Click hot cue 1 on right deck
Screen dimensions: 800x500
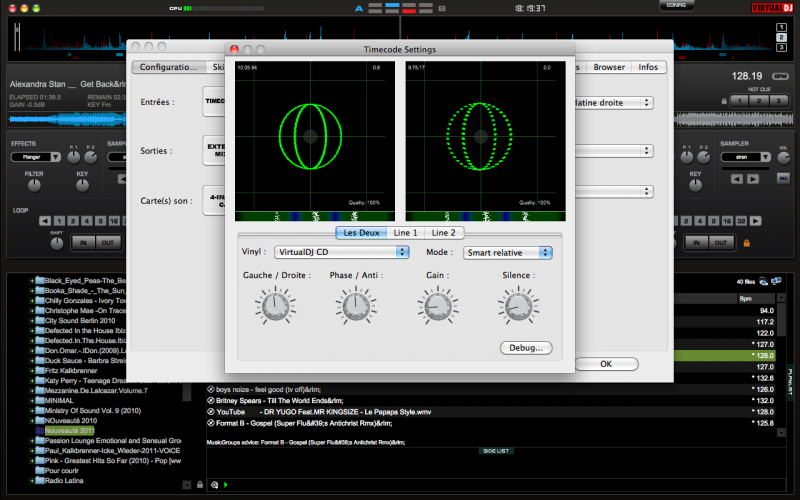click(x=739, y=101)
